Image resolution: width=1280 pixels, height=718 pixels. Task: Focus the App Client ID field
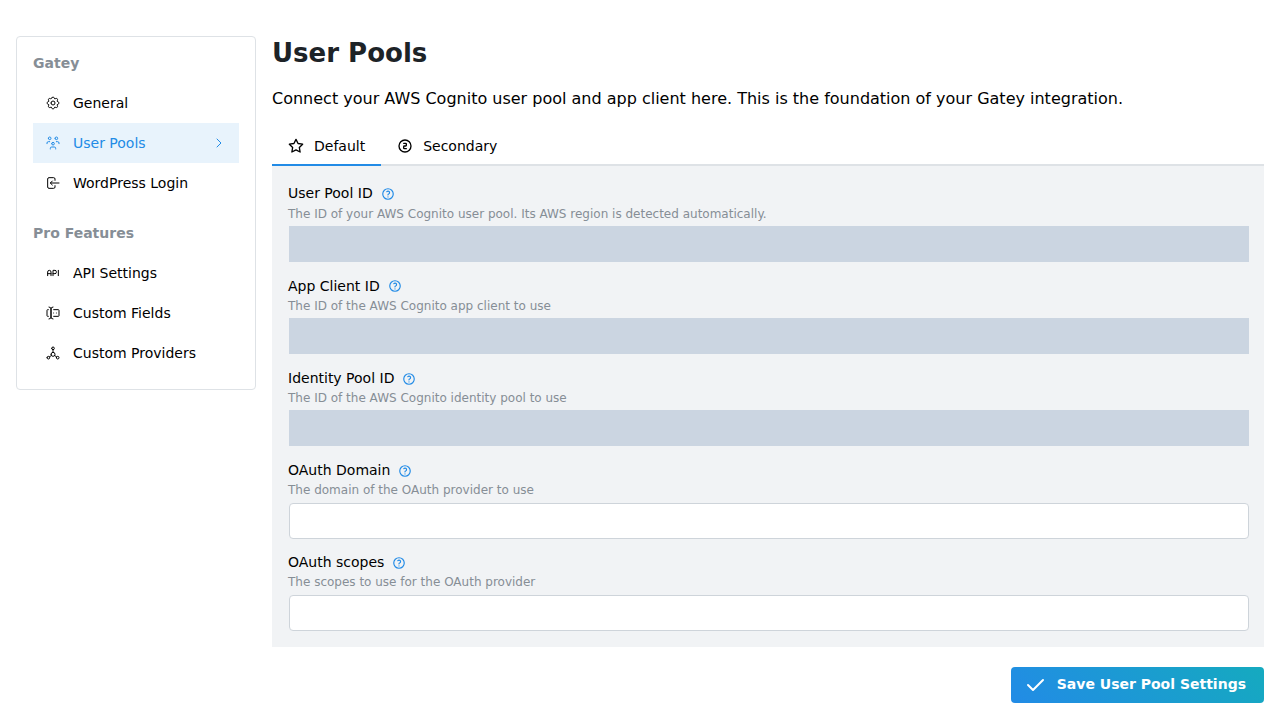[x=768, y=336]
